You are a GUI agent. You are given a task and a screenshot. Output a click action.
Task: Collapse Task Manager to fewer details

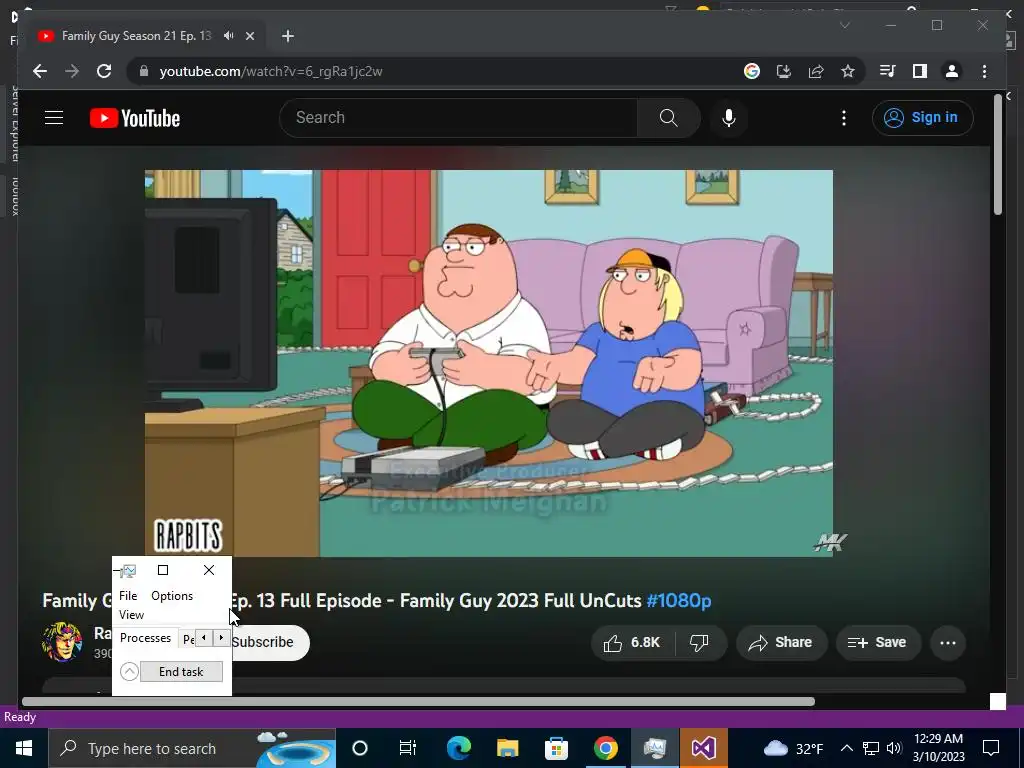pyautogui.click(x=129, y=671)
